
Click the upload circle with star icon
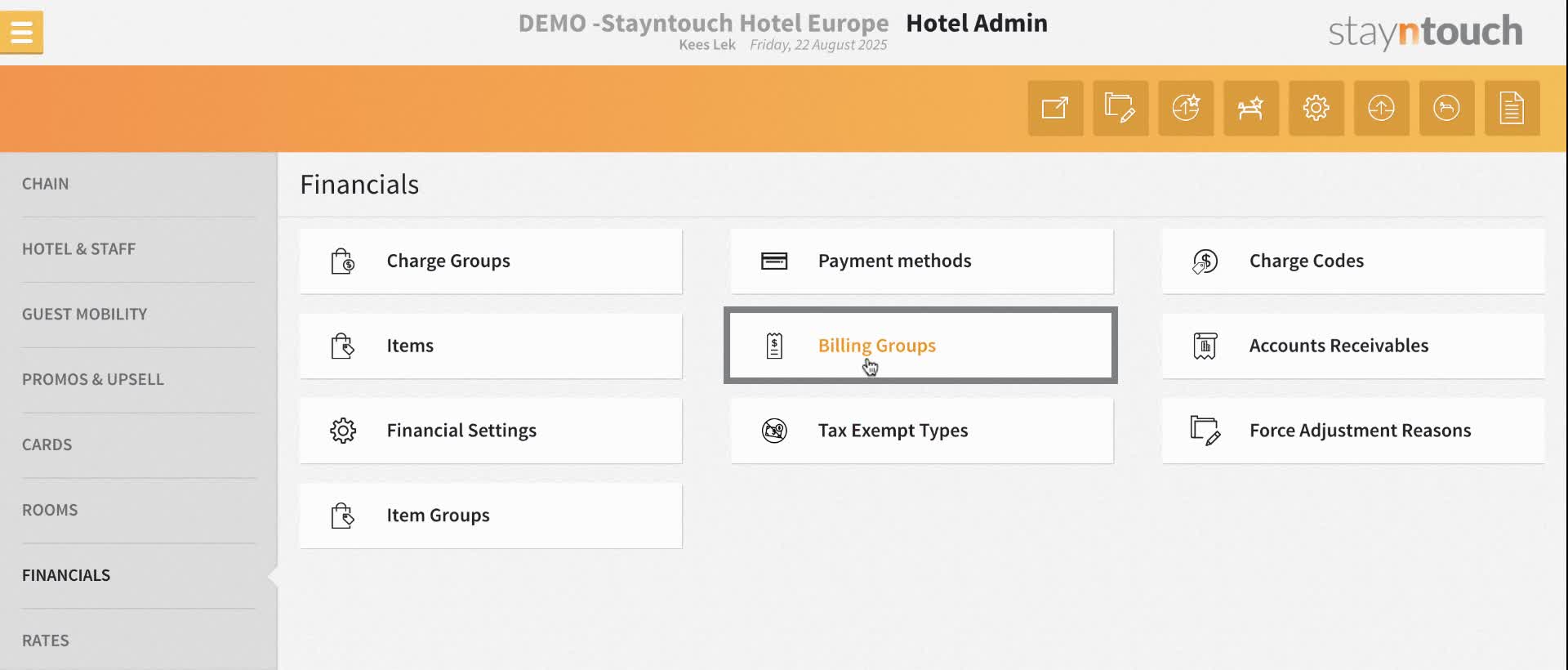[1186, 108]
